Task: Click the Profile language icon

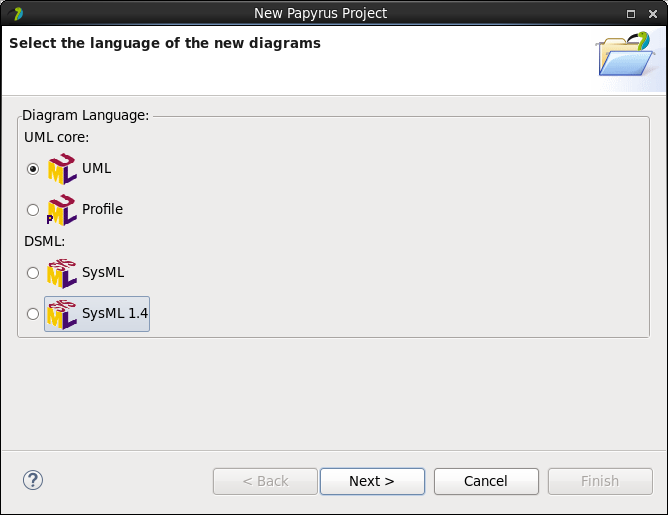Action: (62, 210)
